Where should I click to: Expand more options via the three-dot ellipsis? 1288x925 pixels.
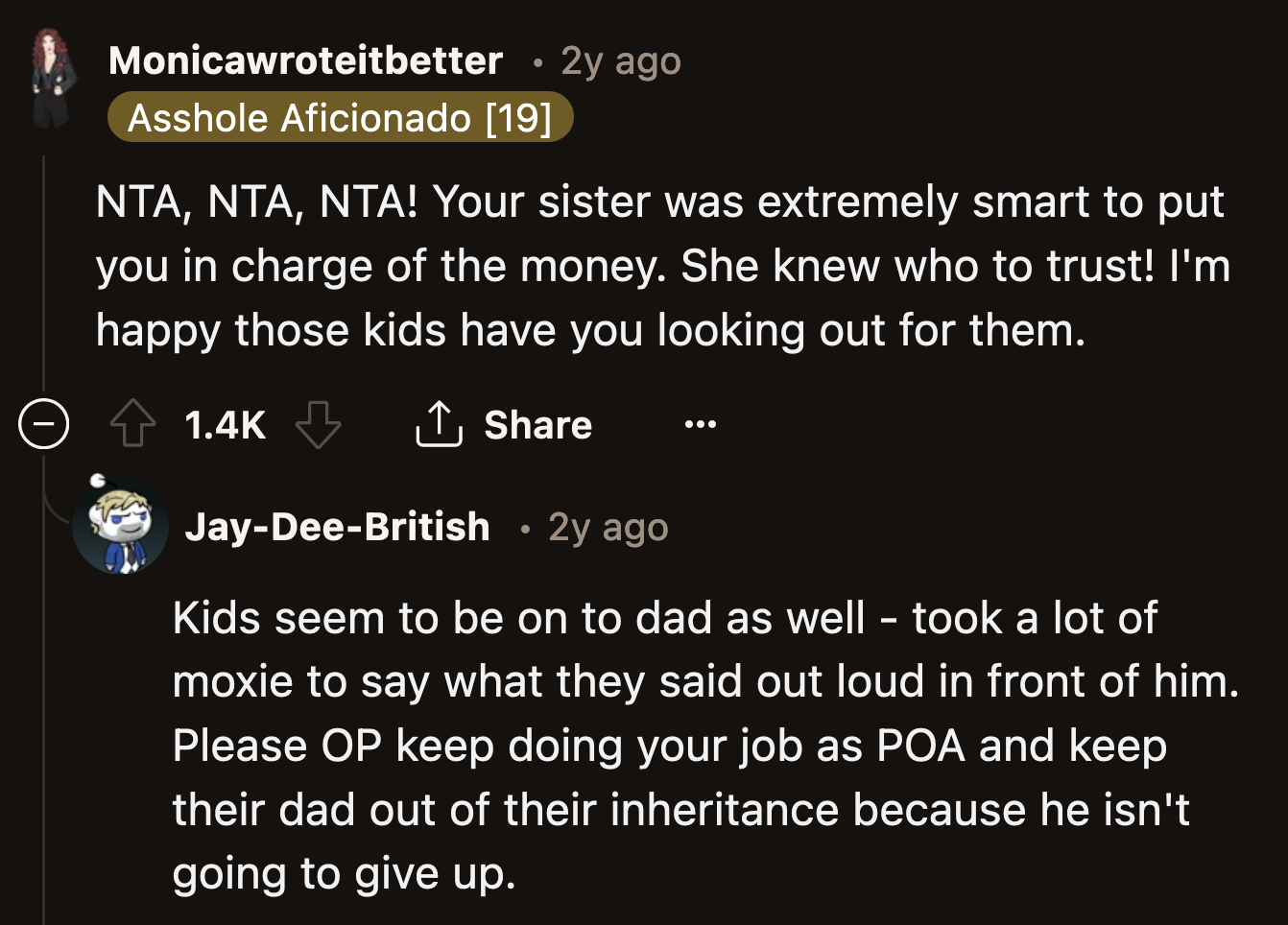click(700, 423)
